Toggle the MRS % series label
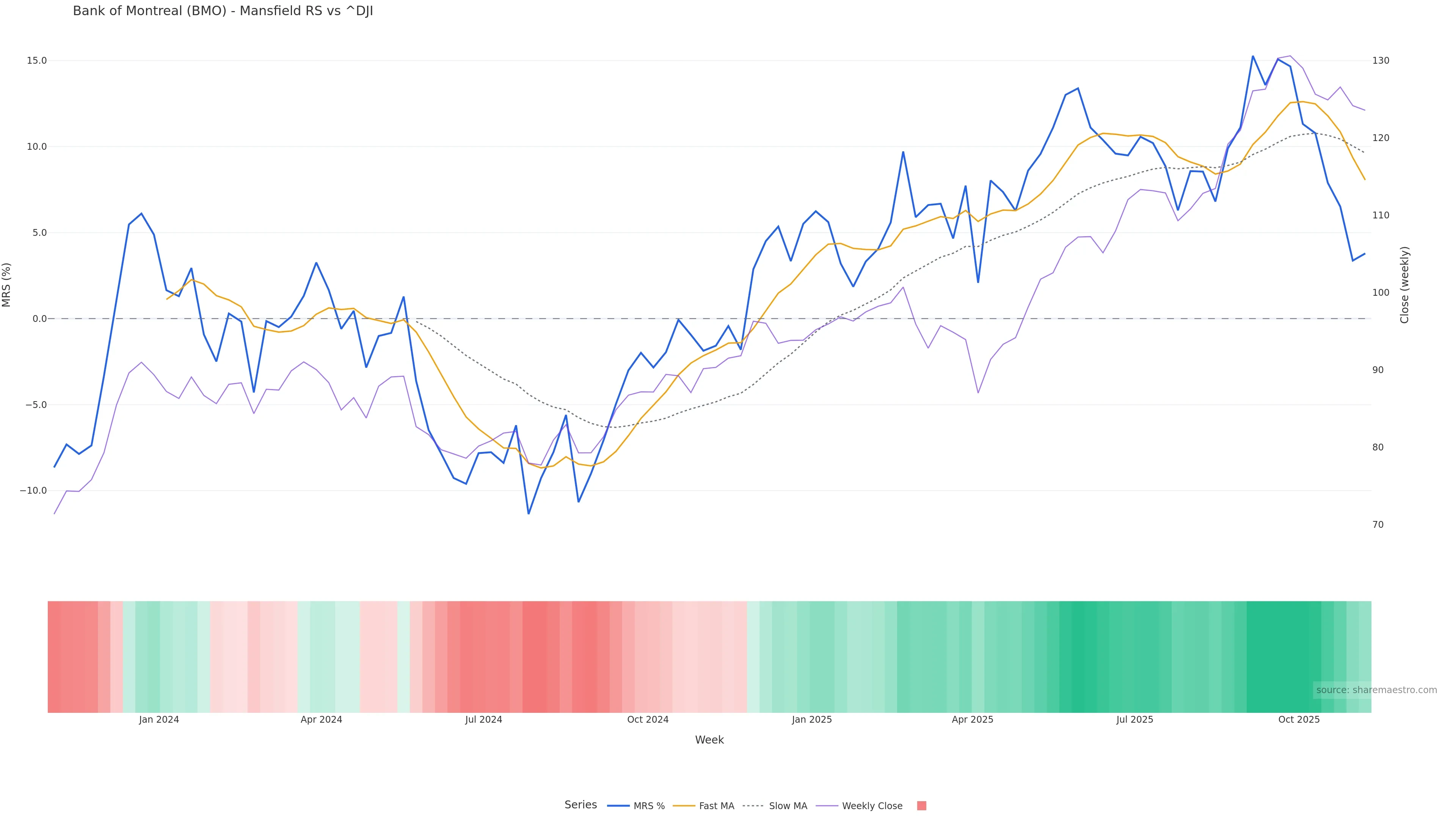This screenshot has width=1456, height=819. click(649, 806)
